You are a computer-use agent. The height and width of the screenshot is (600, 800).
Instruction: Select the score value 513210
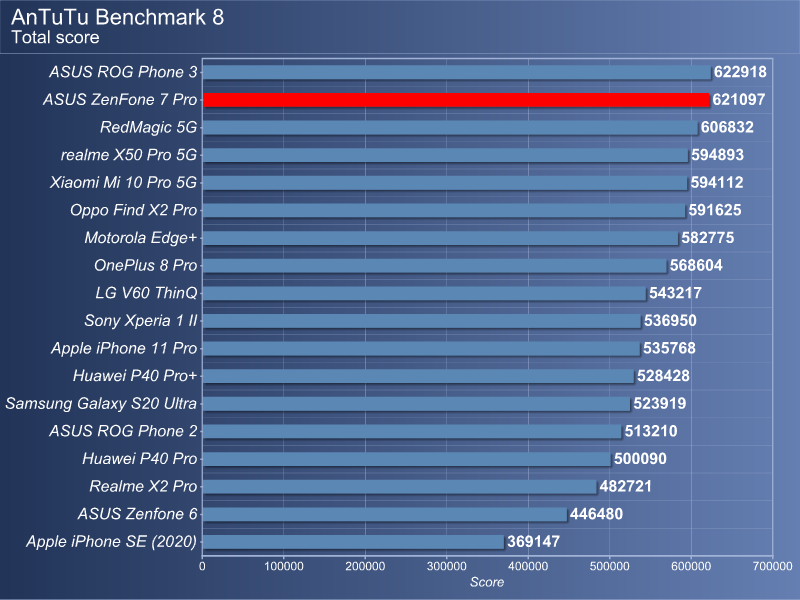pos(651,431)
